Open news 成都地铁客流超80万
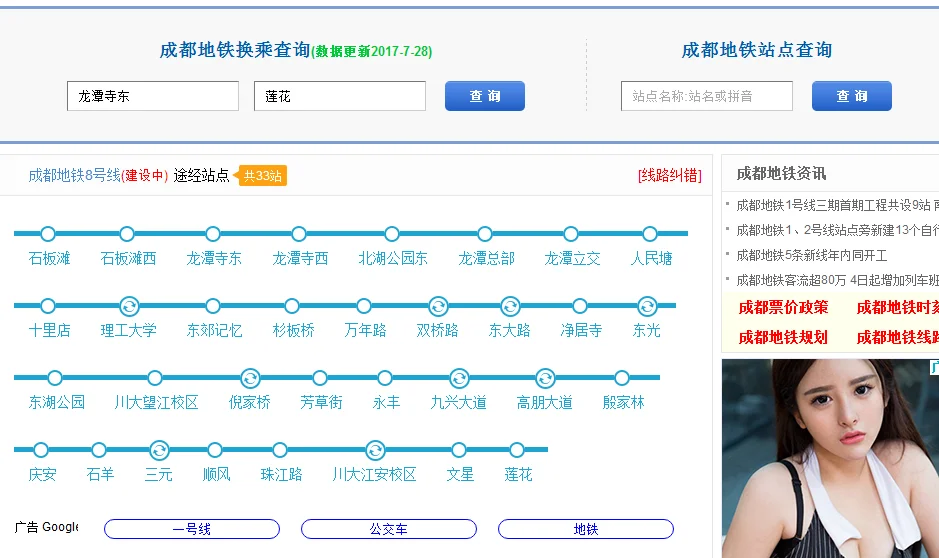 [837, 280]
